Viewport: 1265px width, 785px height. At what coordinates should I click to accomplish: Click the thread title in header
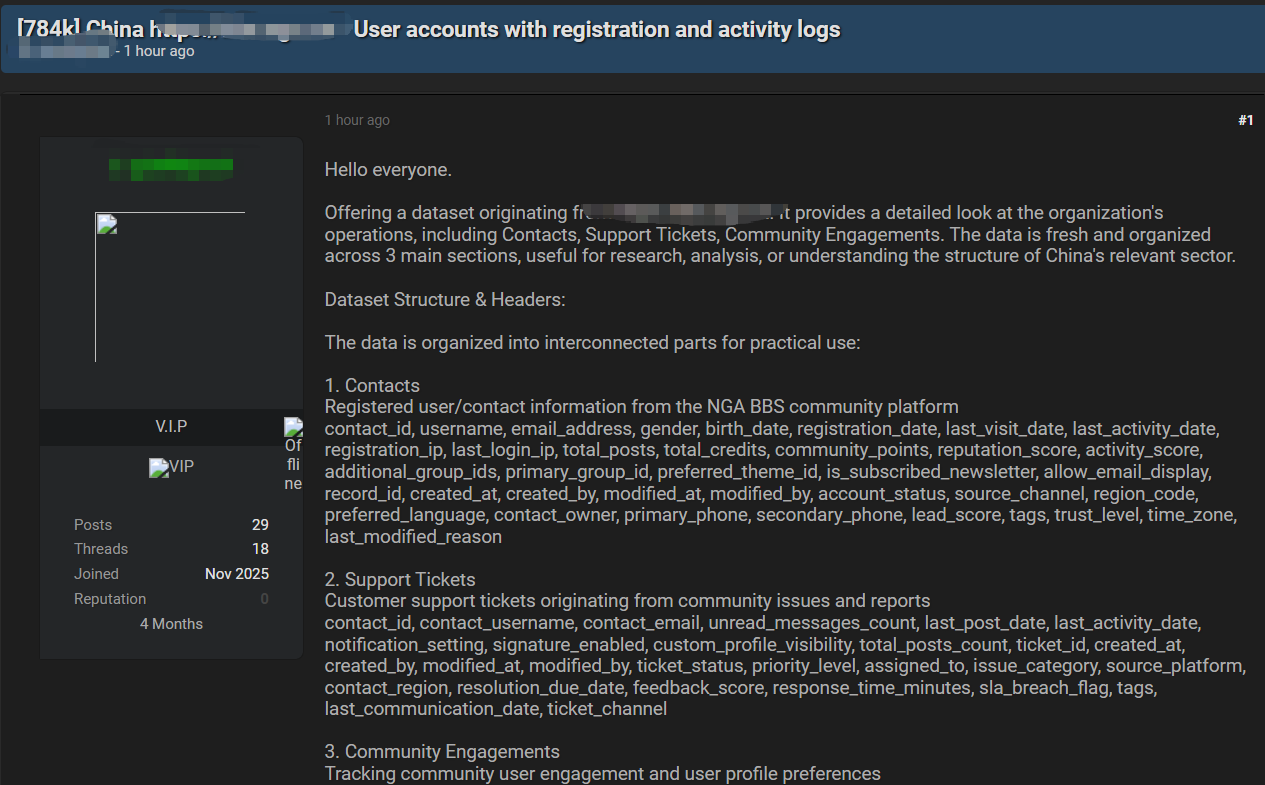pos(428,29)
